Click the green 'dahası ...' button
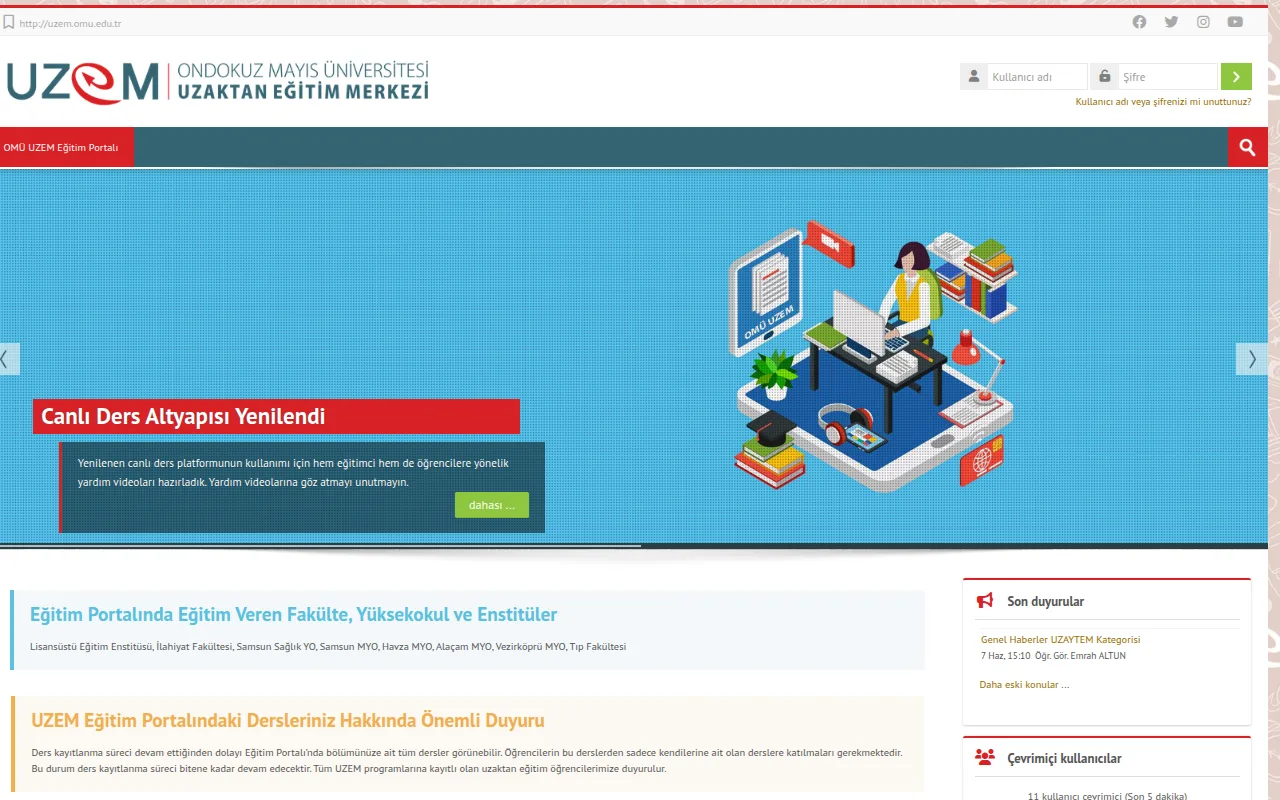1280x800 pixels. click(492, 505)
